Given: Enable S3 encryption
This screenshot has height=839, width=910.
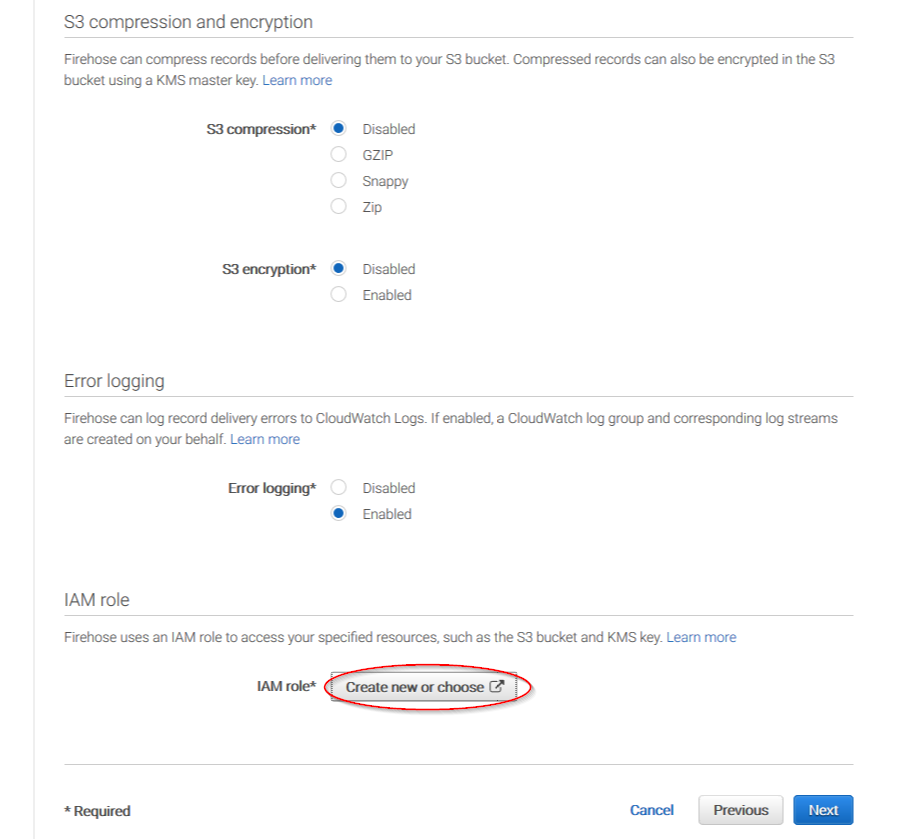Looking at the screenshot, I should (338, 294).
